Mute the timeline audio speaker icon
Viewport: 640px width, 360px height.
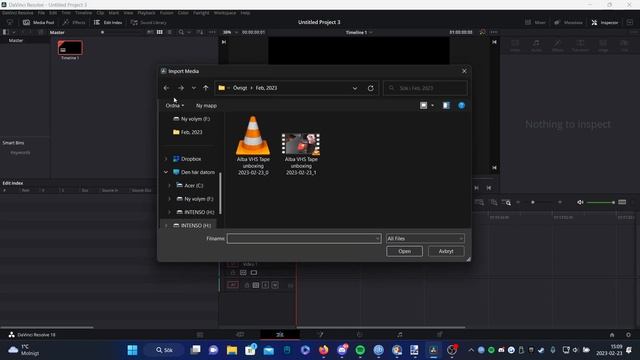coord(580,202)
